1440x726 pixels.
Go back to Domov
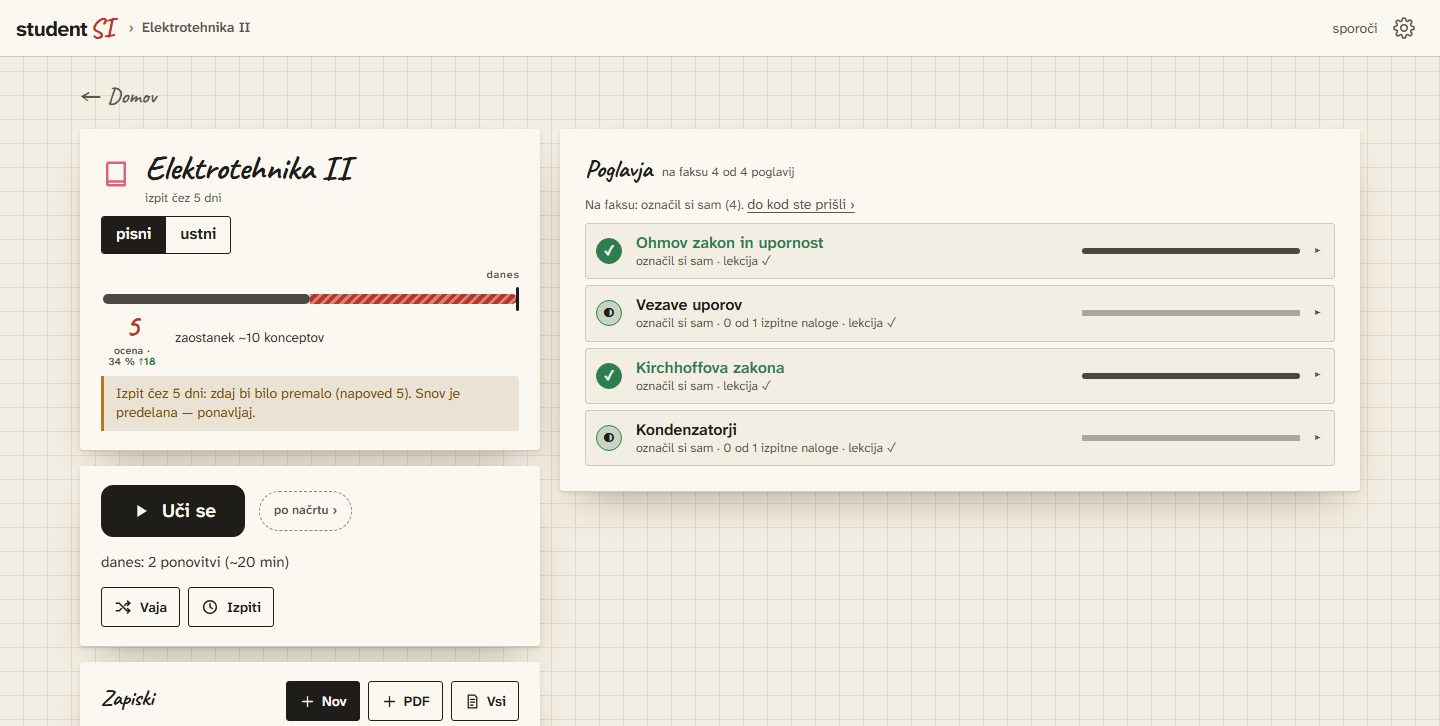point(119,97)
